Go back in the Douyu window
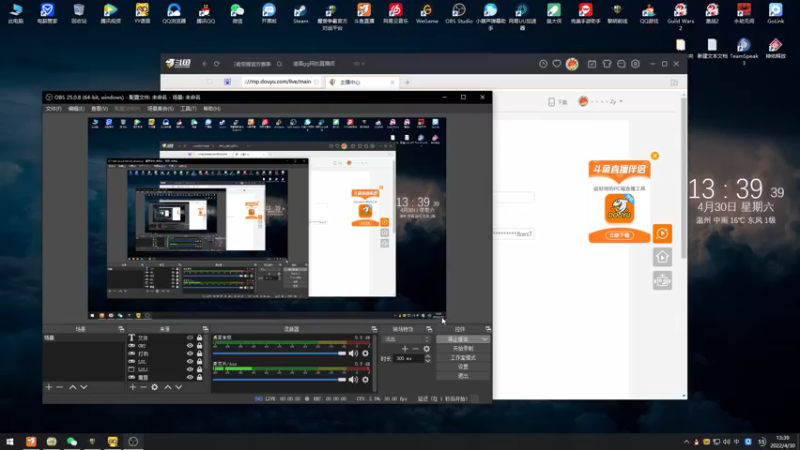This screenshot has width=800, height=450. pos(205,64)
